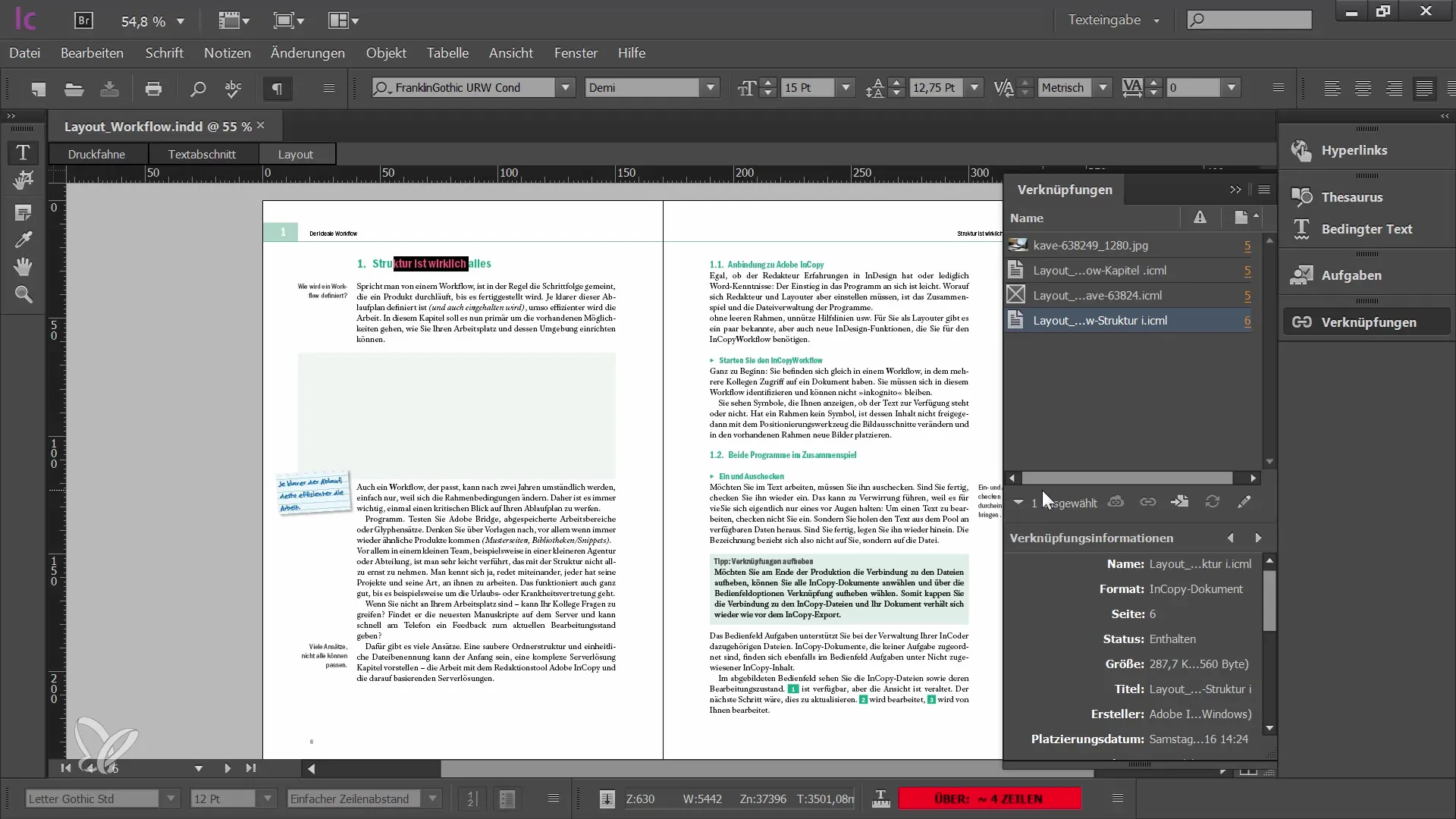Switch to Layout tab
1456x819 pixels.
coord(294,154)
